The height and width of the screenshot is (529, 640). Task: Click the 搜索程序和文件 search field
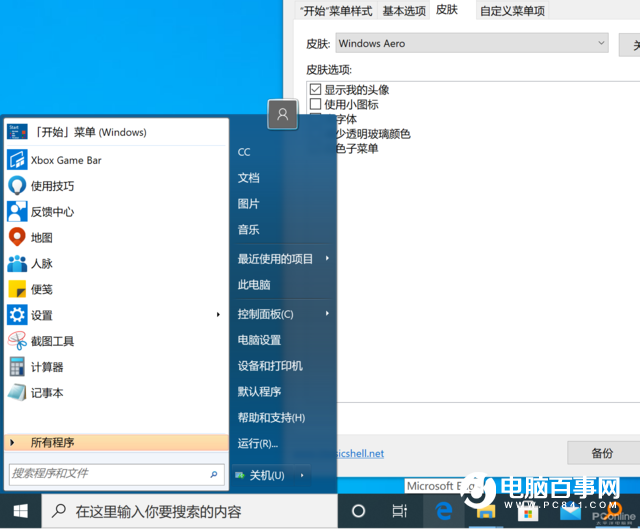pos(108,473)
